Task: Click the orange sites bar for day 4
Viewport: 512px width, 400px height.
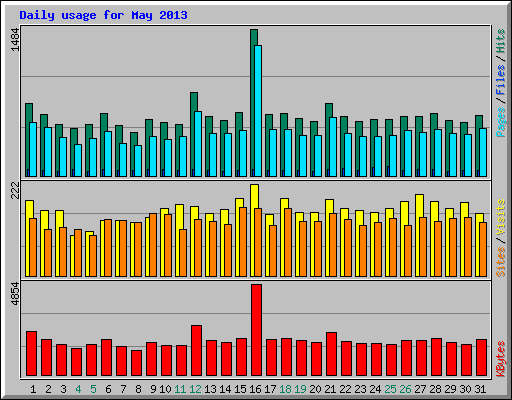Action: click(x=78, y=253)
